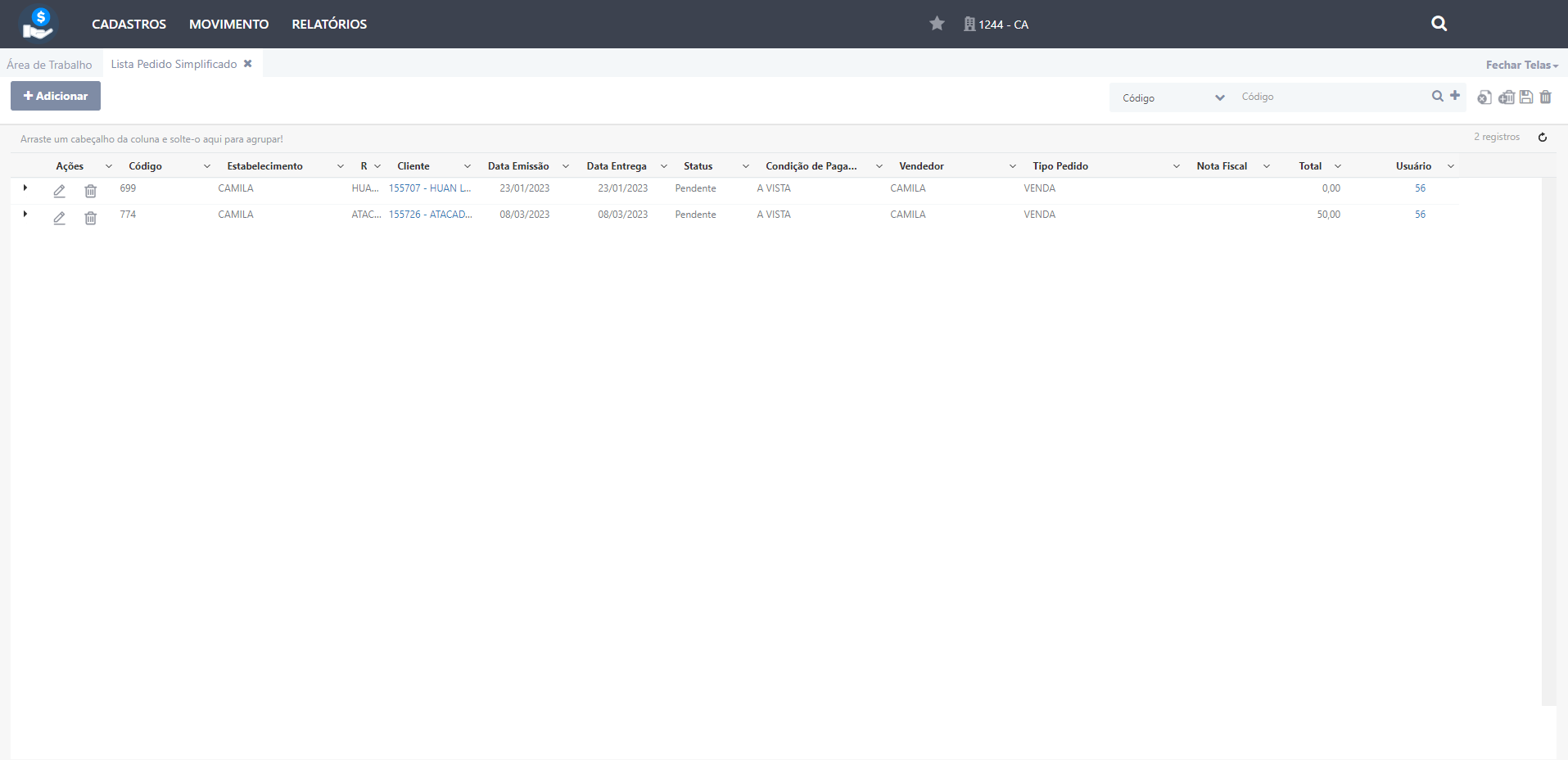Click the 0,00 total cell
The height and width of the screenshot is (760, 1568).
click(1331, 188)
